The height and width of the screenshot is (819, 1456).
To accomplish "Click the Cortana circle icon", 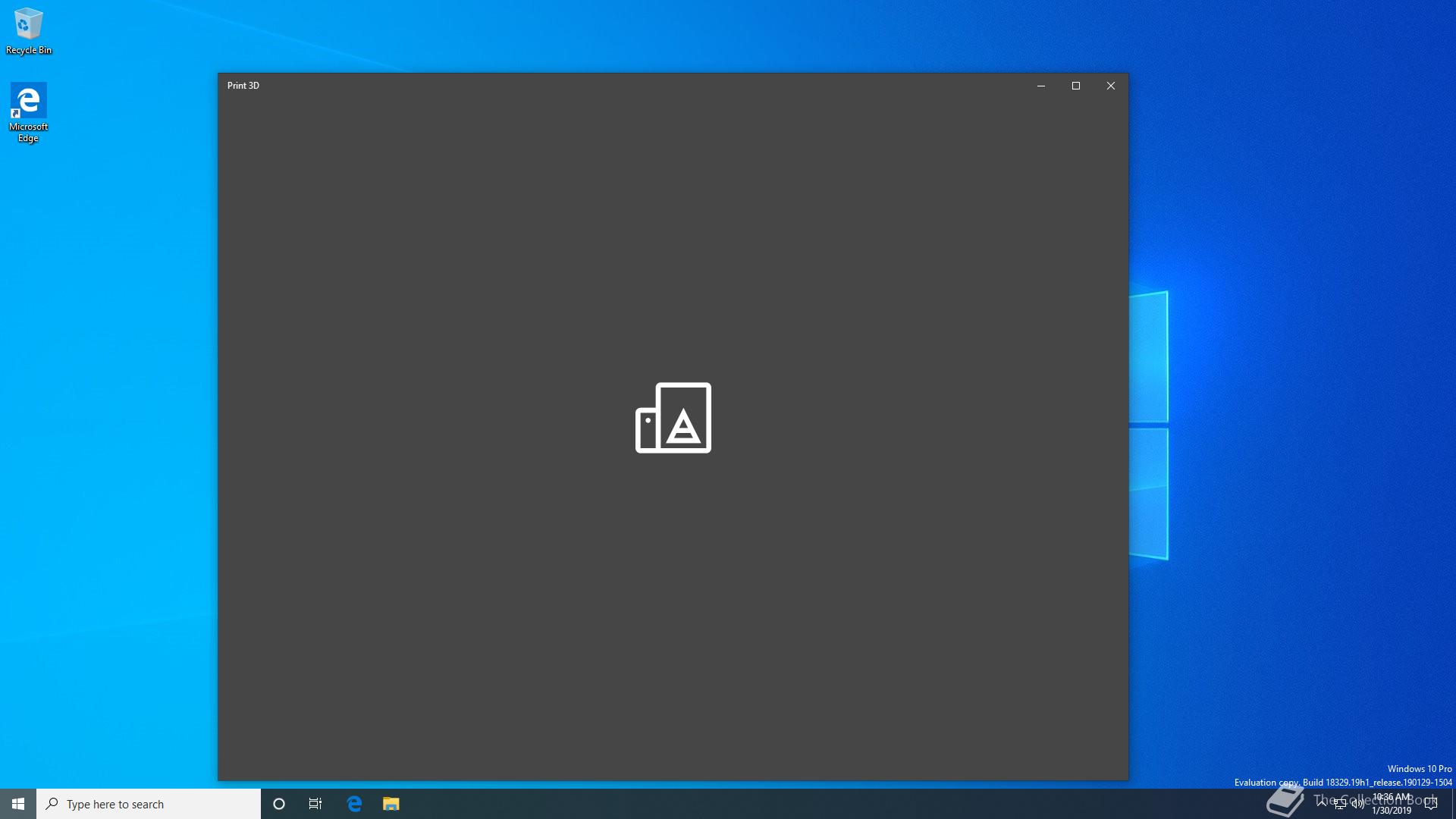I will [278, 804].
